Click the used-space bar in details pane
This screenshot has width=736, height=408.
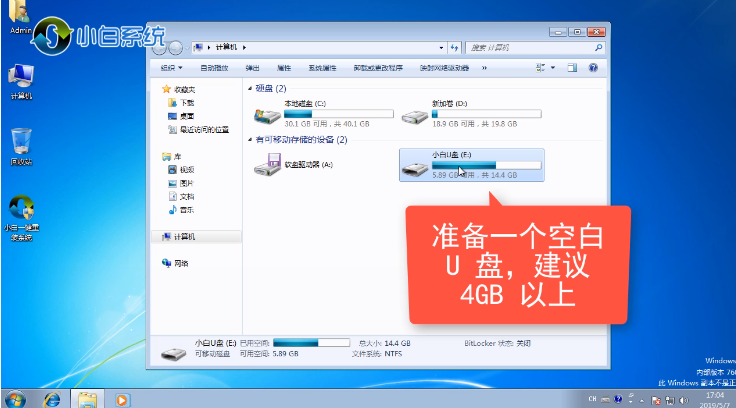pos(312,343)
